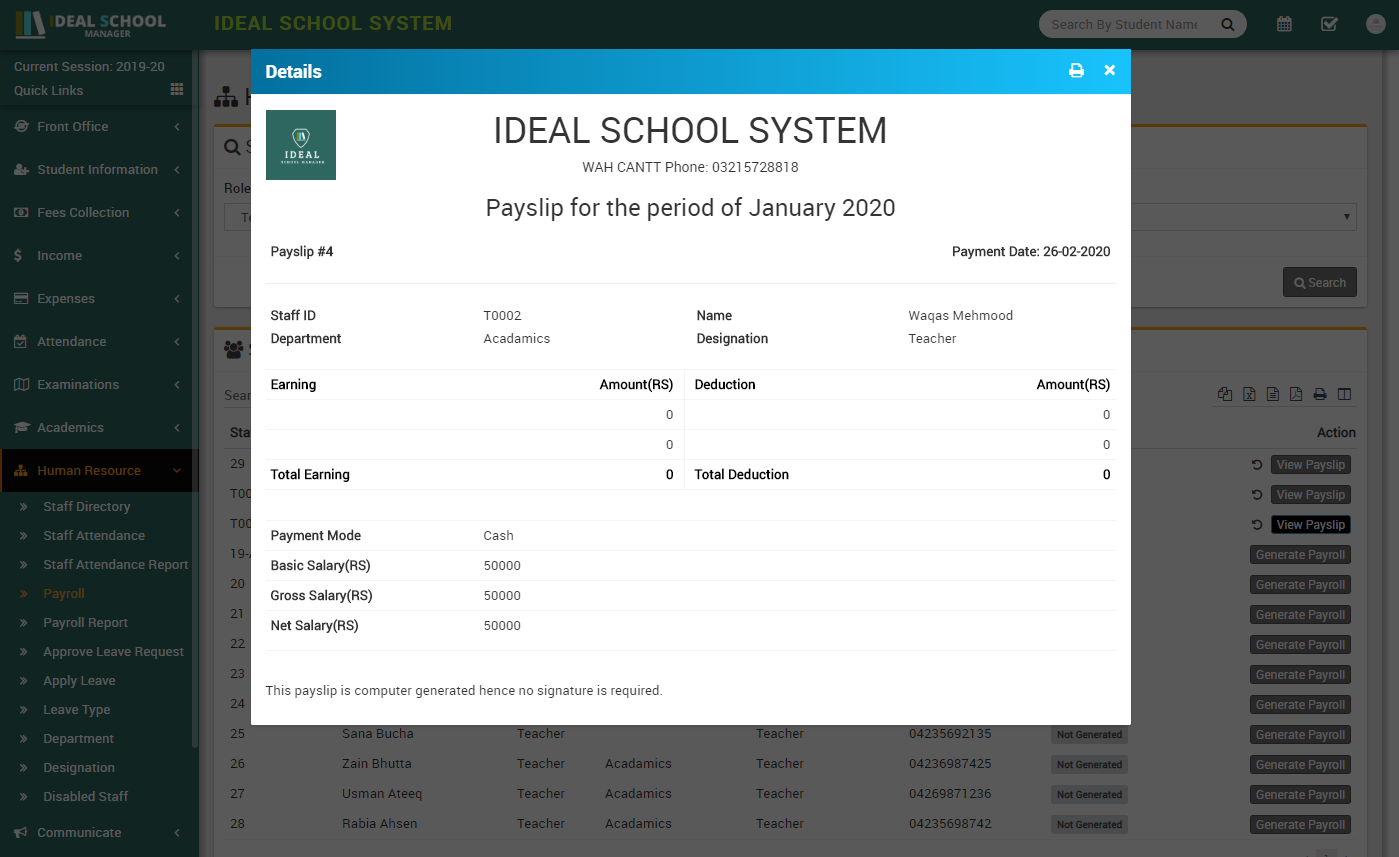Click the Print icon above staff table
This screenshot has height=857, width=1399.
pyautogui.click(x=1320, y=394)
